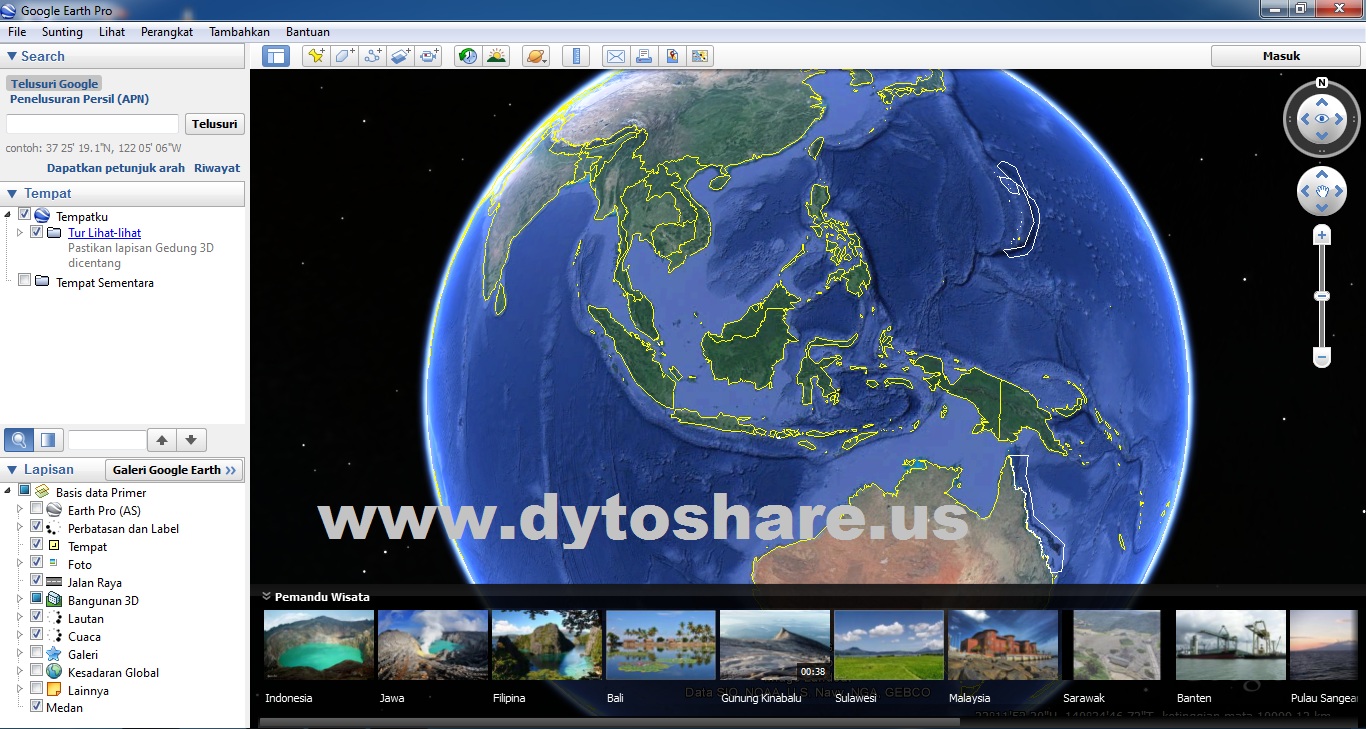Toggle the Tempatku checkbox
The height and width of the screenshot is (729, 1368).
point(24,215)
